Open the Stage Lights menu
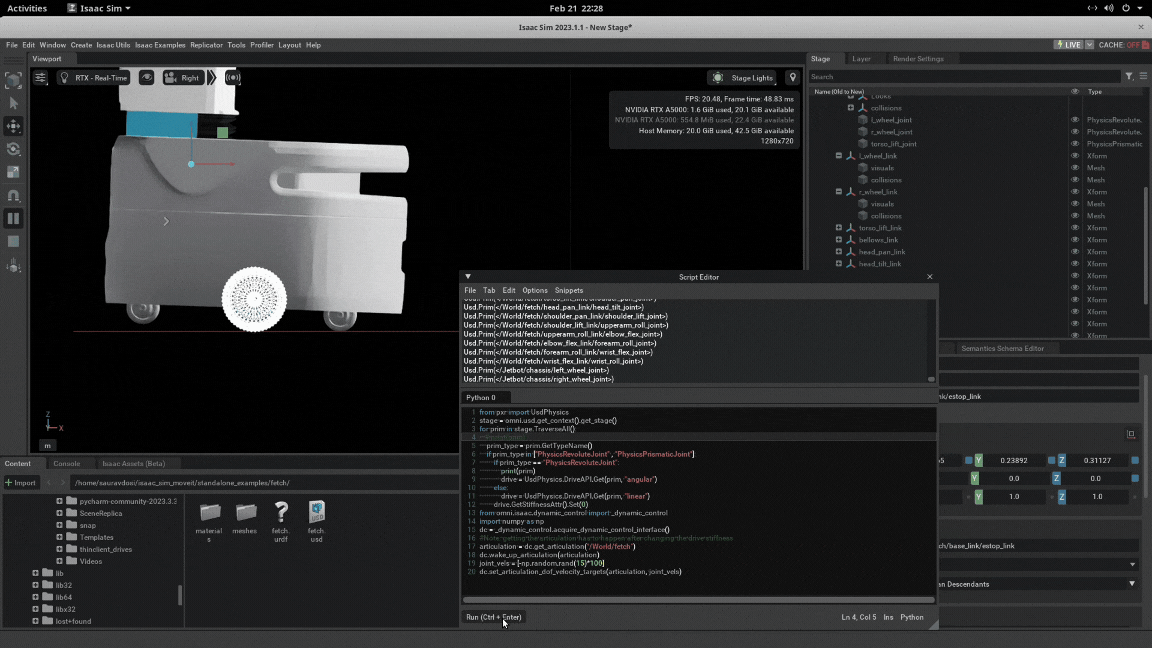 tap(743, 78)
